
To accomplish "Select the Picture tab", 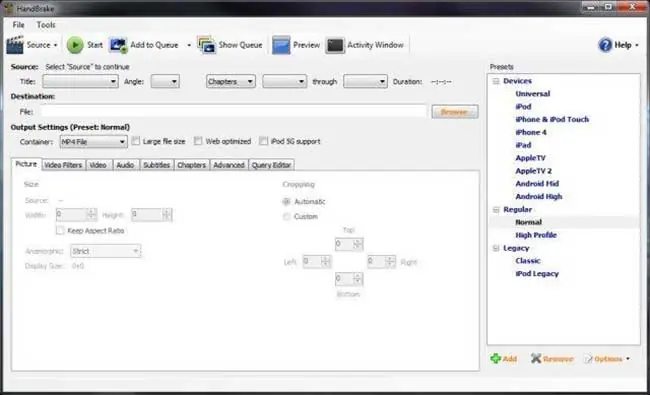I will 26,164.
